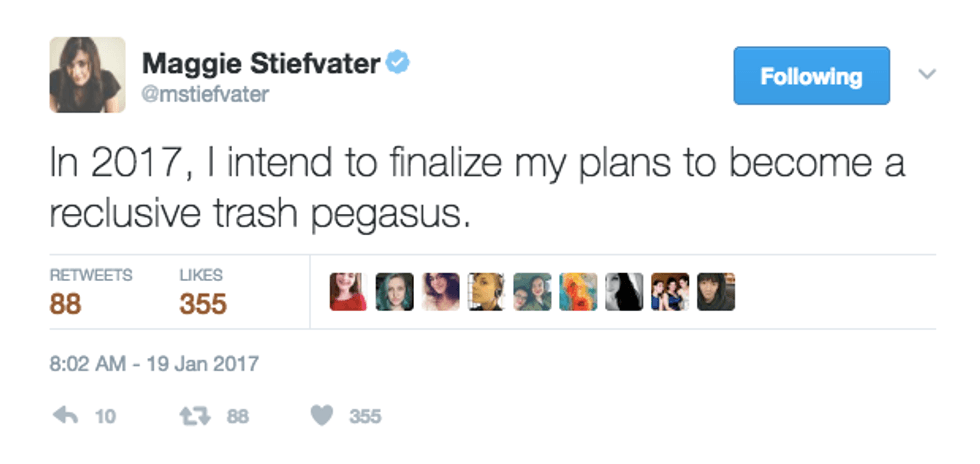
Task: Click the @mstiefvater handle
Action: coord(205,93)
